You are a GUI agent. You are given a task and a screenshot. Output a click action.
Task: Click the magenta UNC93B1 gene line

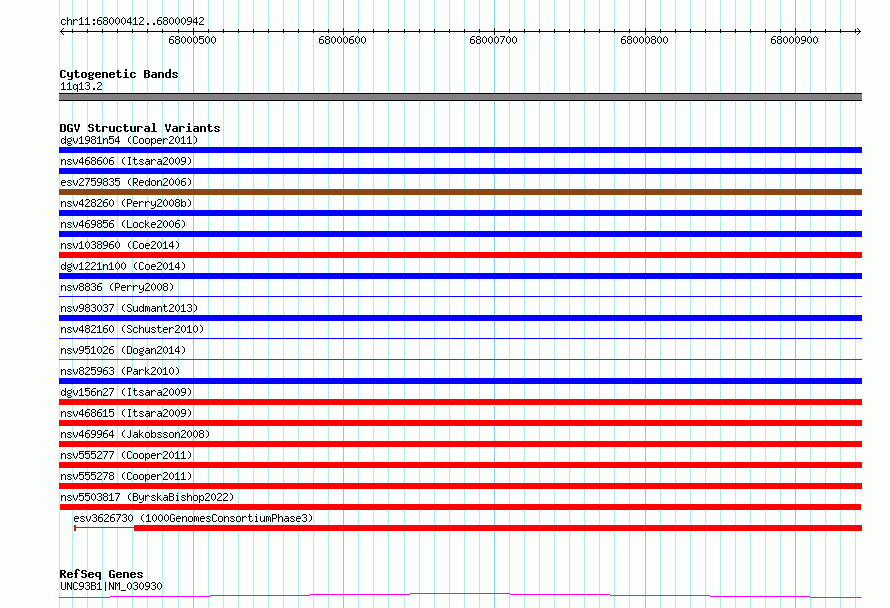coord(460,596)
